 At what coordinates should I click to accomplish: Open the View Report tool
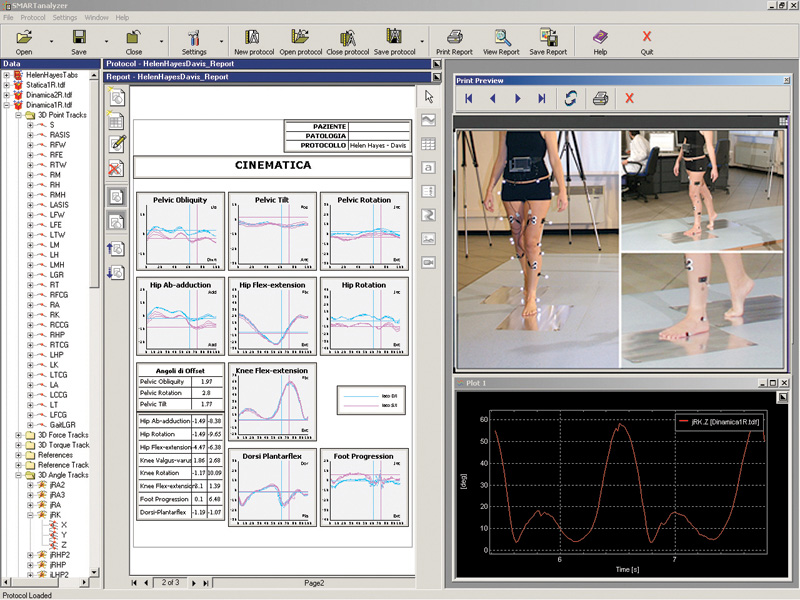pos(501,39)
